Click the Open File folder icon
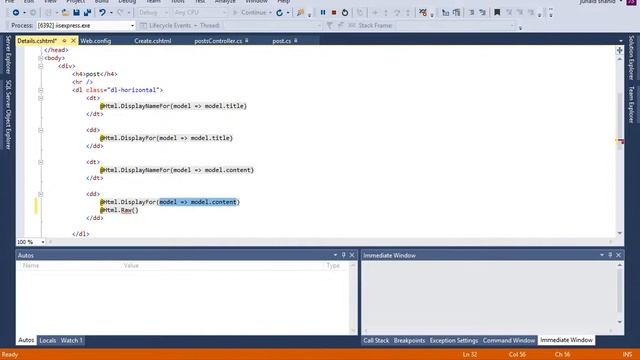The height and width of the screenshot is (360, 640). tap(65, 13)
